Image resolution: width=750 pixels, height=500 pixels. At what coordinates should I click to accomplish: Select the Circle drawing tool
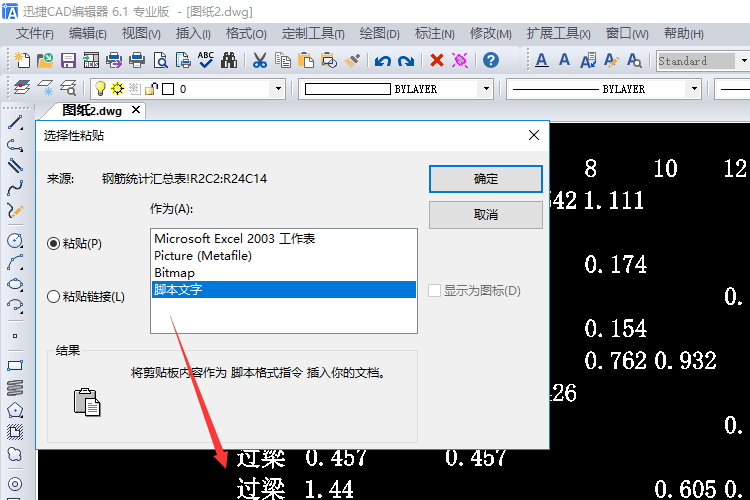pyautogui.click(x=15, y=240)
